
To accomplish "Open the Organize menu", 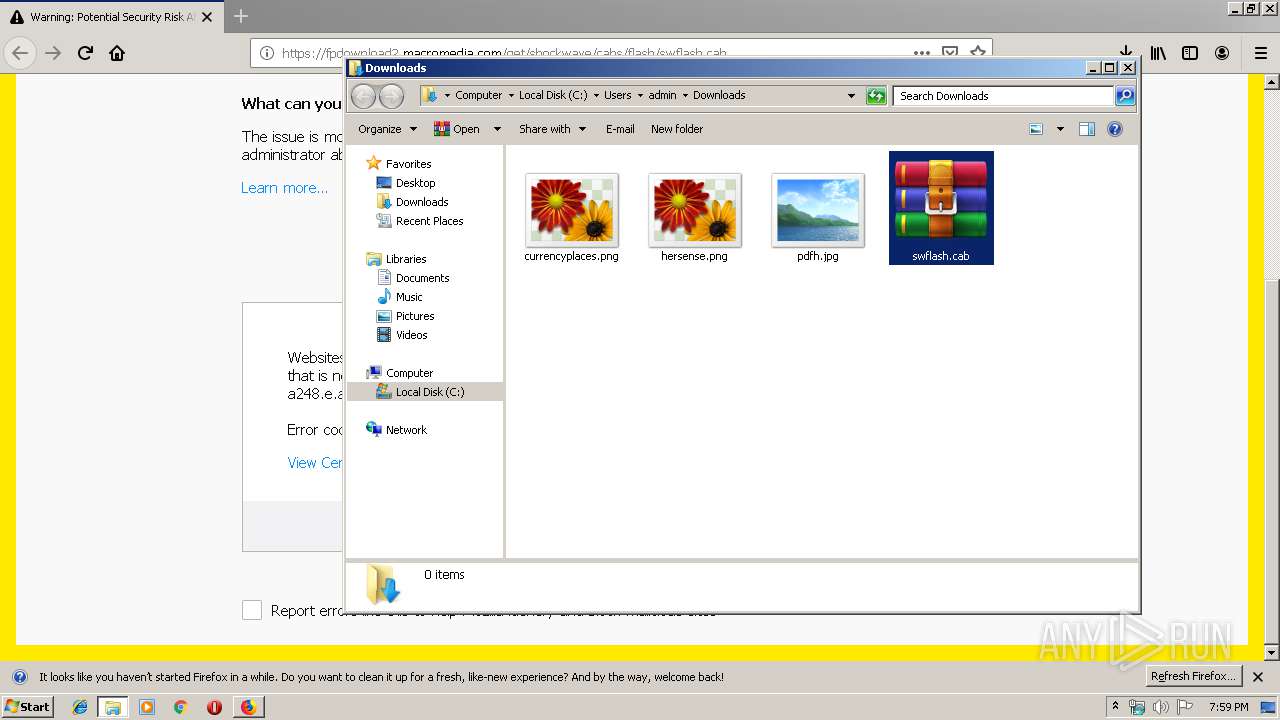I will 387,129.
